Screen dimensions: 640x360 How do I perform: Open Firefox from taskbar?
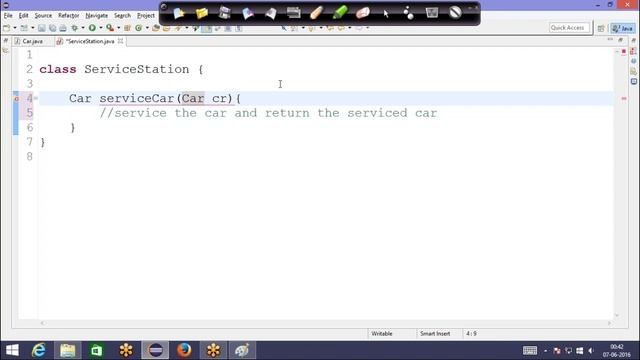pos(184,350)
